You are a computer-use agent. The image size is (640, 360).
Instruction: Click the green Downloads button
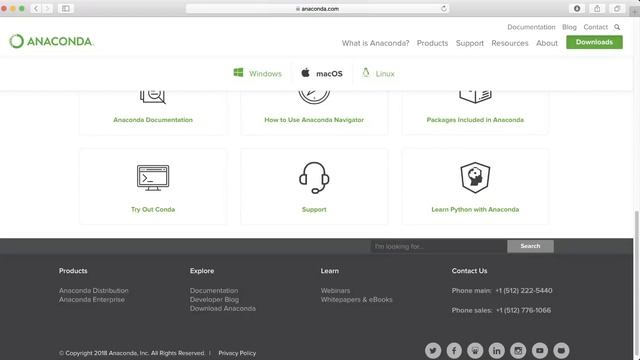click(x=594, y=42)
